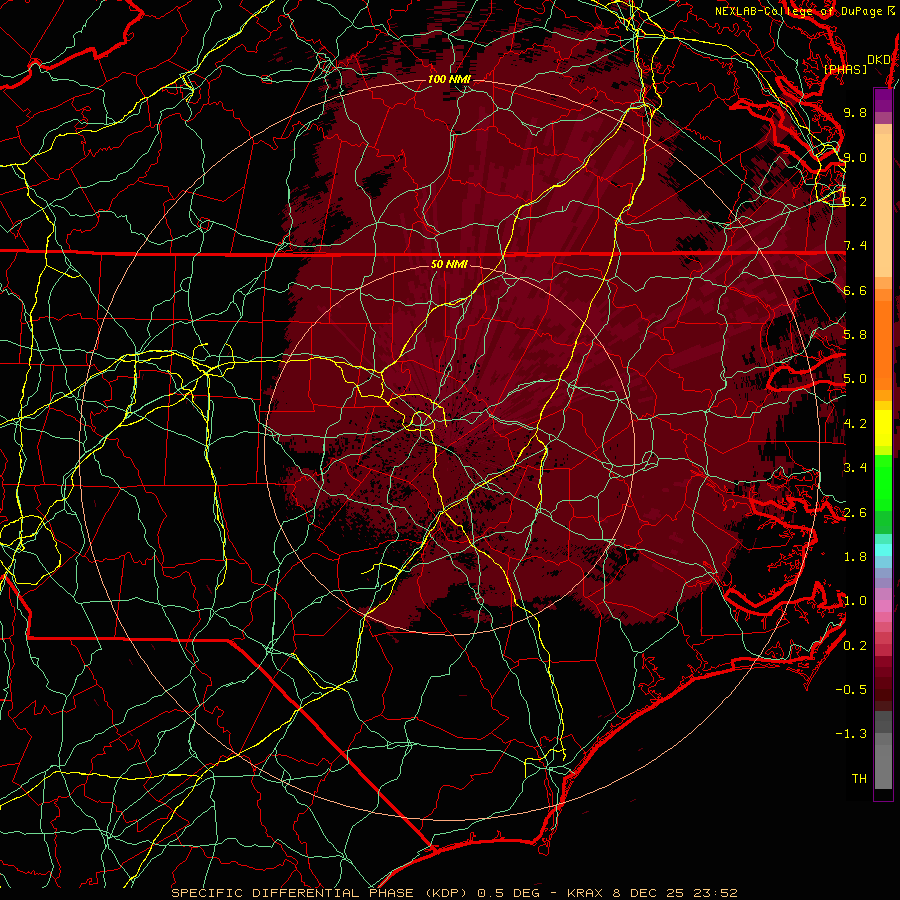Click the 9.8 legend value
The image size is (900, 900).
[x=855, y=112]
